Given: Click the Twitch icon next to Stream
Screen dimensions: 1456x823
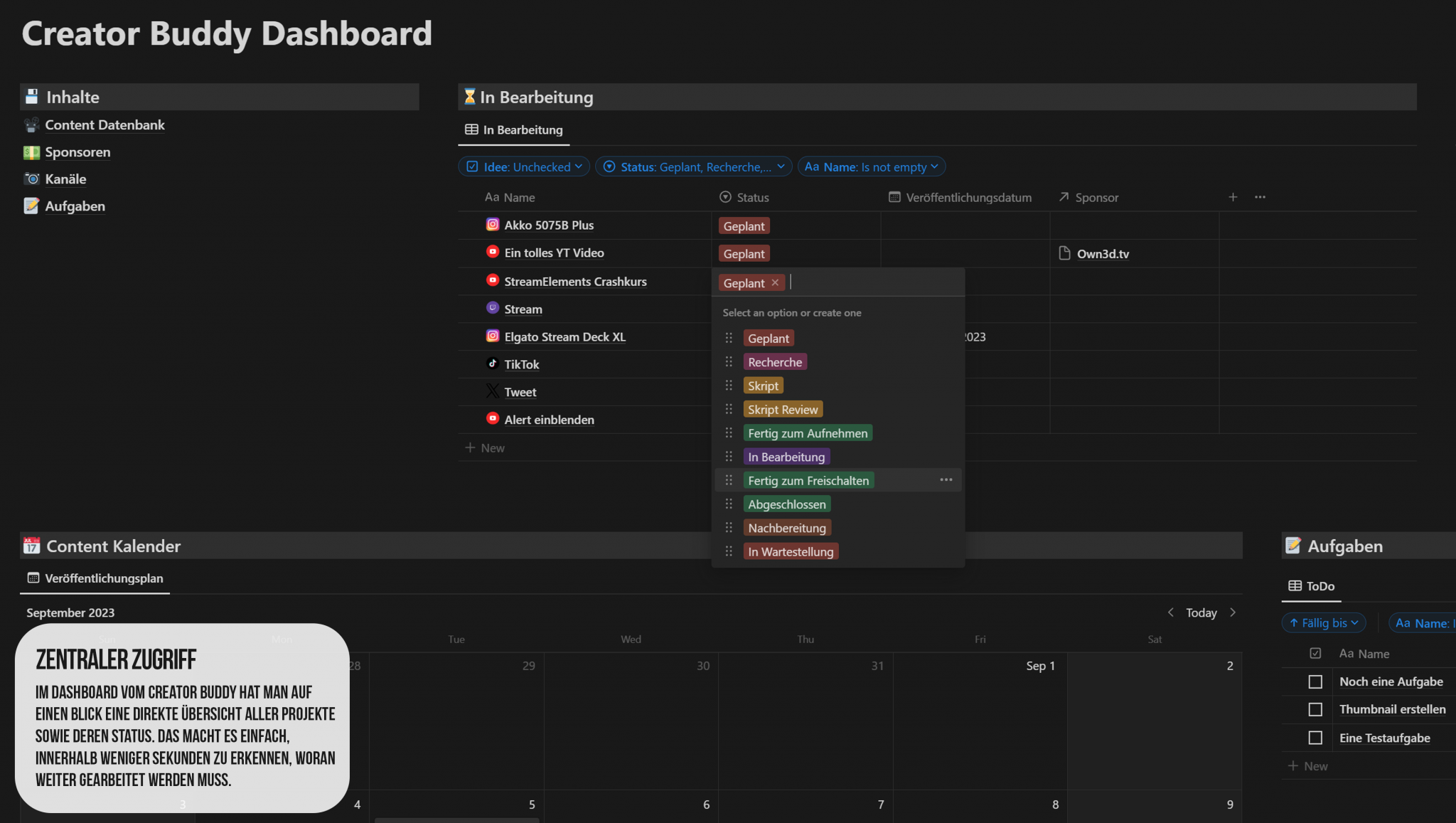Looking at the screenshot, I should (492, 308).
